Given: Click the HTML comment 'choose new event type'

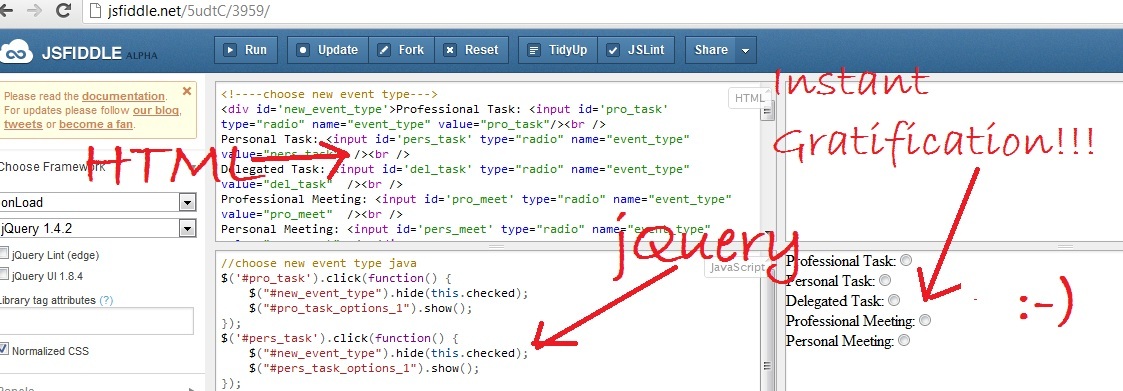Looking at the screenshot, I should [x=329, y=95].
